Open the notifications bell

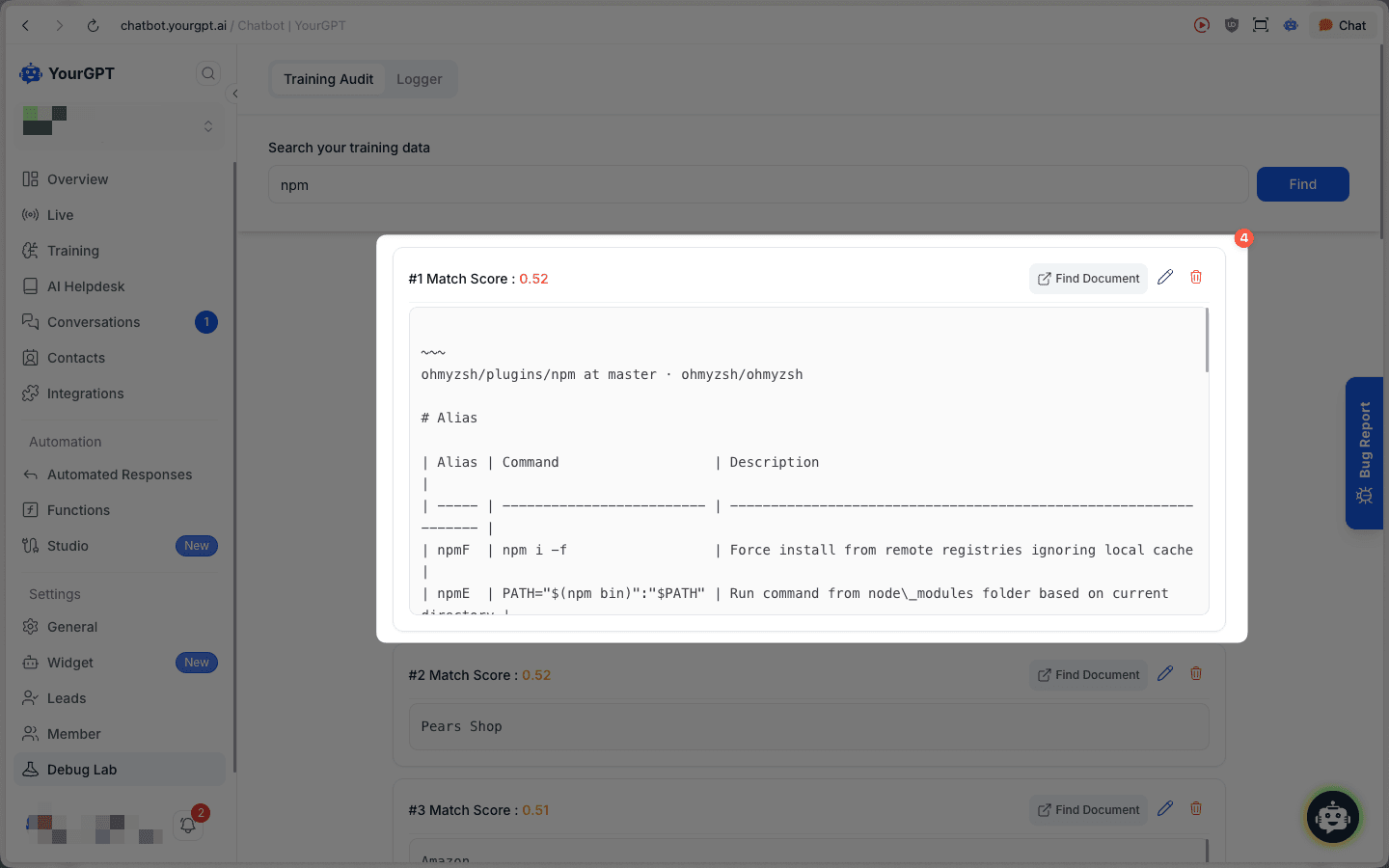[188, 826]
